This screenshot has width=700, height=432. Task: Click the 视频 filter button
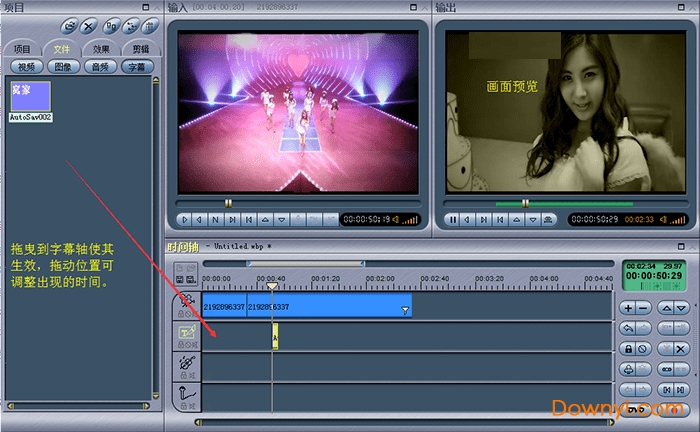pos(25,66)
